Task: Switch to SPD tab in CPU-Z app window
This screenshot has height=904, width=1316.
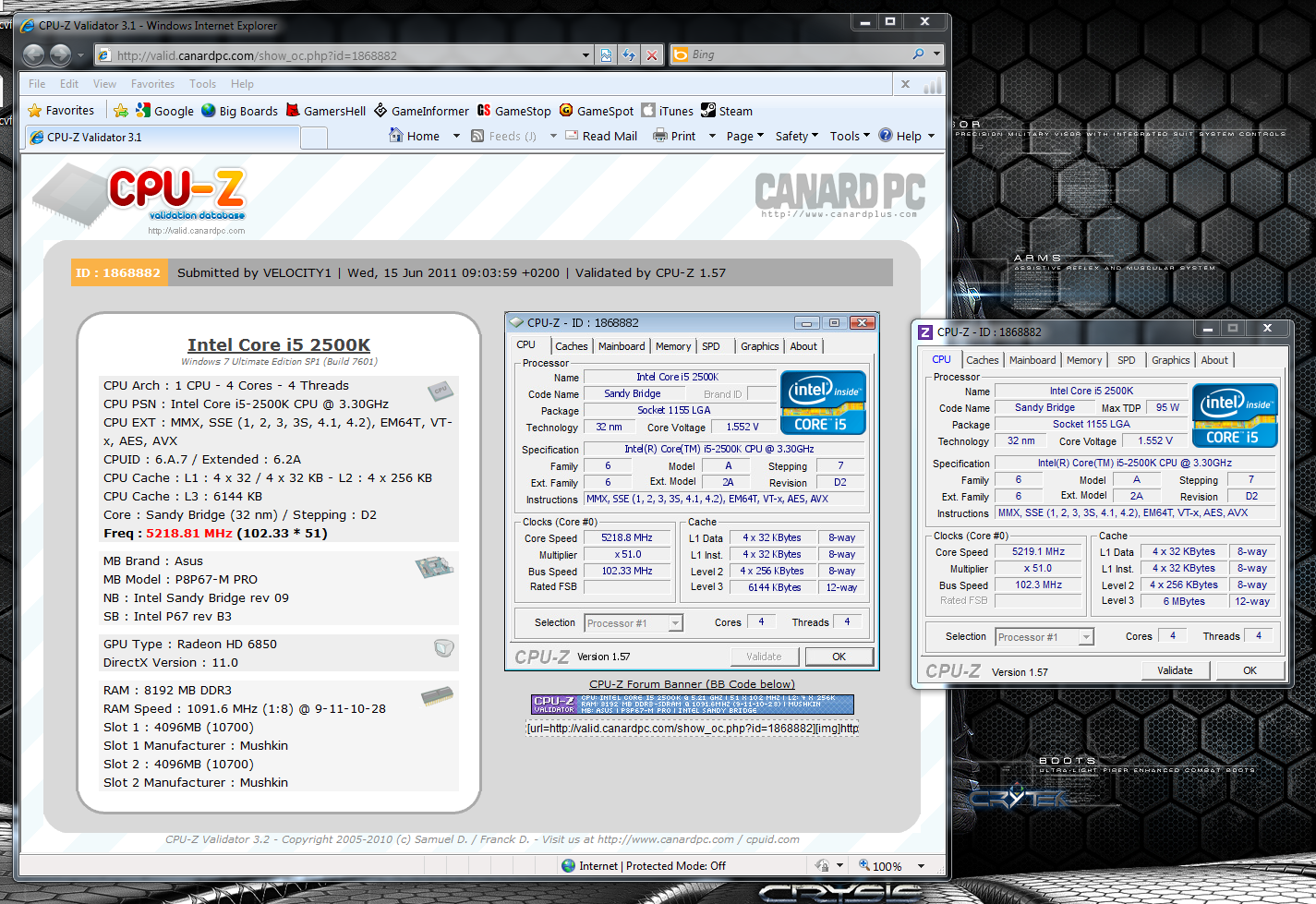Action: coord(1127,360)
